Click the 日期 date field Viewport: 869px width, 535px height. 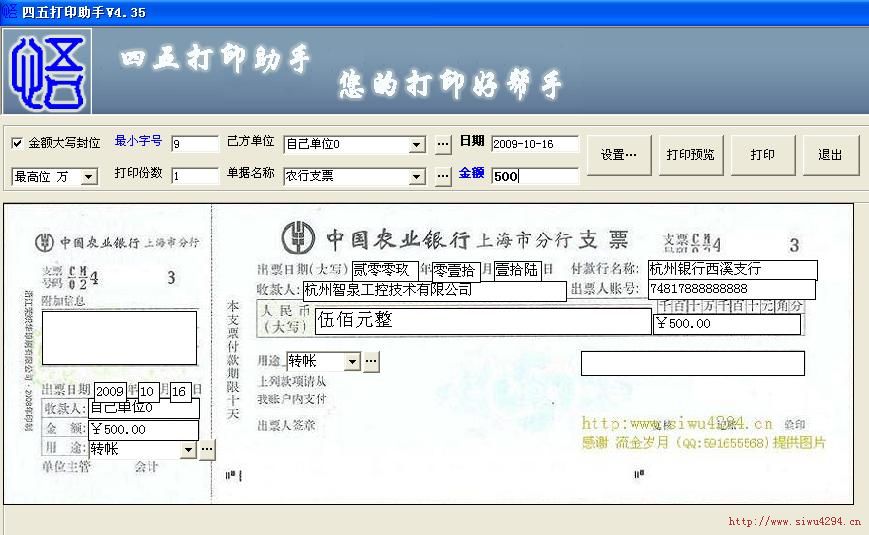(x=534, y=144)
